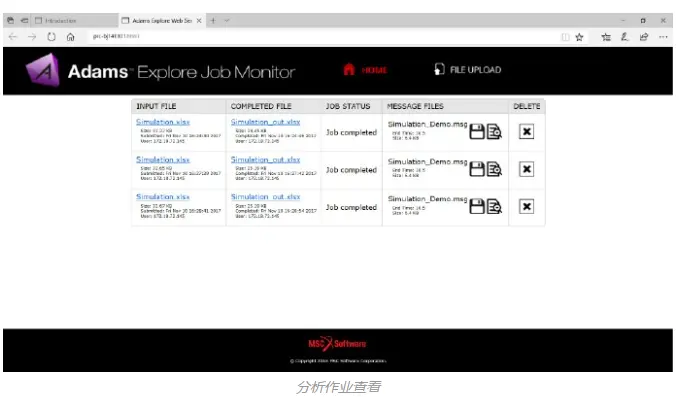This screenshot has width=679, height=397.
Task: Click the tabs you've set aside icon
Action: point(10,20)
